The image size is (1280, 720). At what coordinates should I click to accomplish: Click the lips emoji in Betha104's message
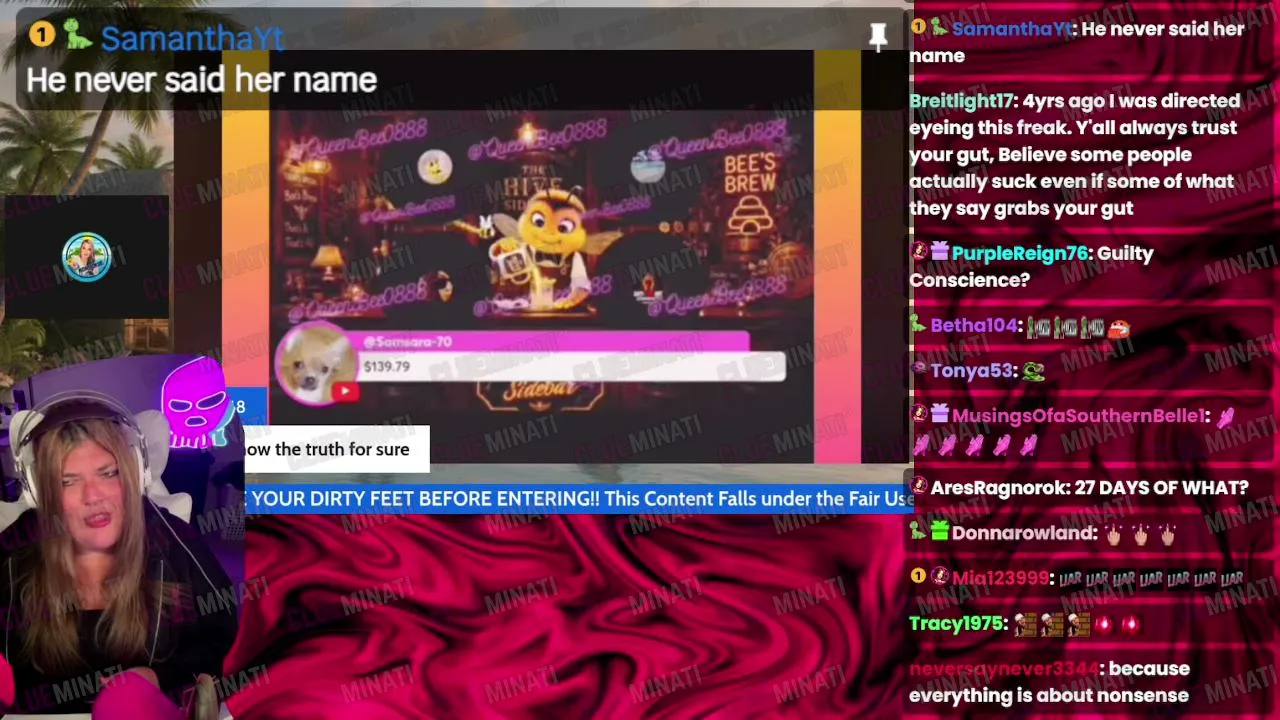pos(1118,327)
